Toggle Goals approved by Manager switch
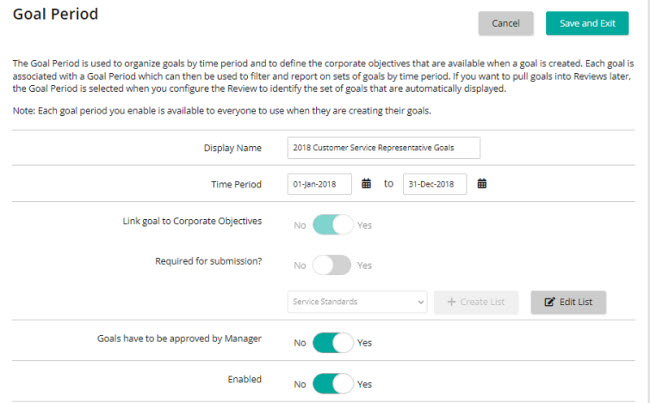The height and width of the screenshot is (403, 650). [x=333, y=342]
